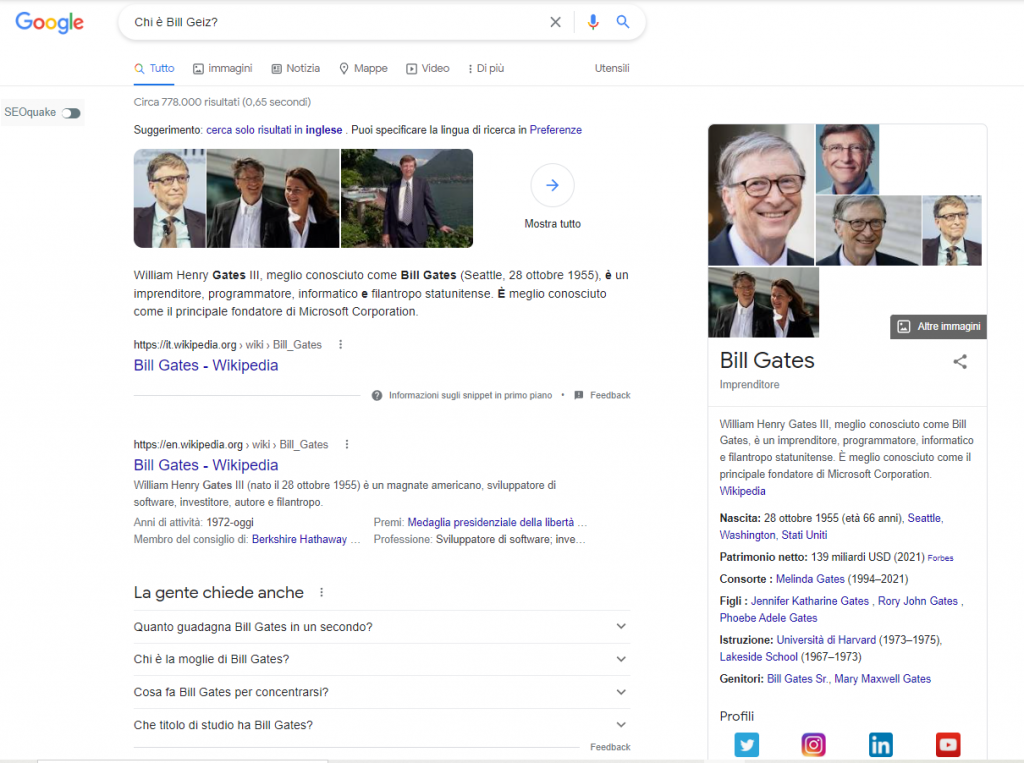Open the Preferenze link

[x=556, y=130]
